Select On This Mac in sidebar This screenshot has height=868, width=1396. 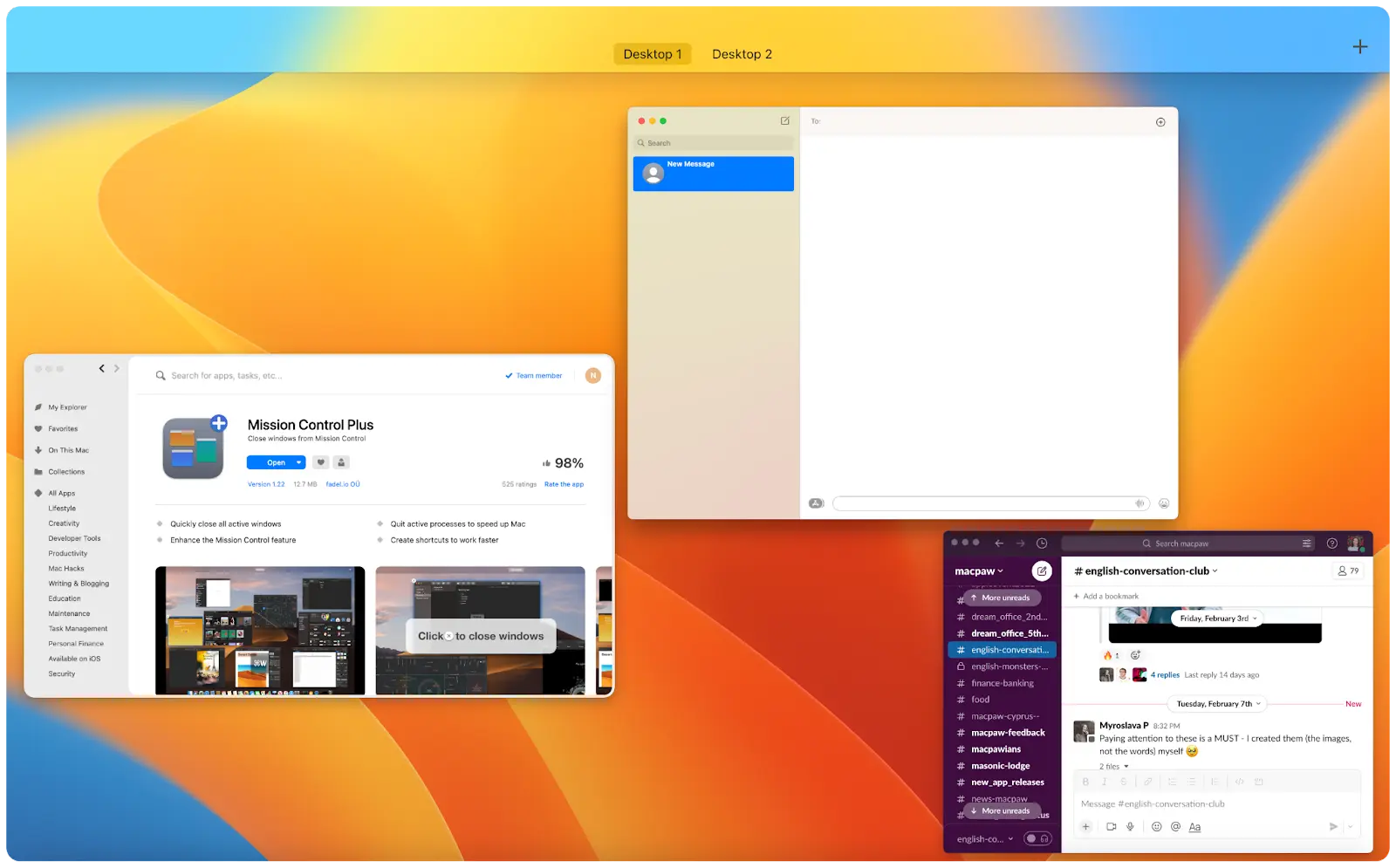click(x=68, y=451)
